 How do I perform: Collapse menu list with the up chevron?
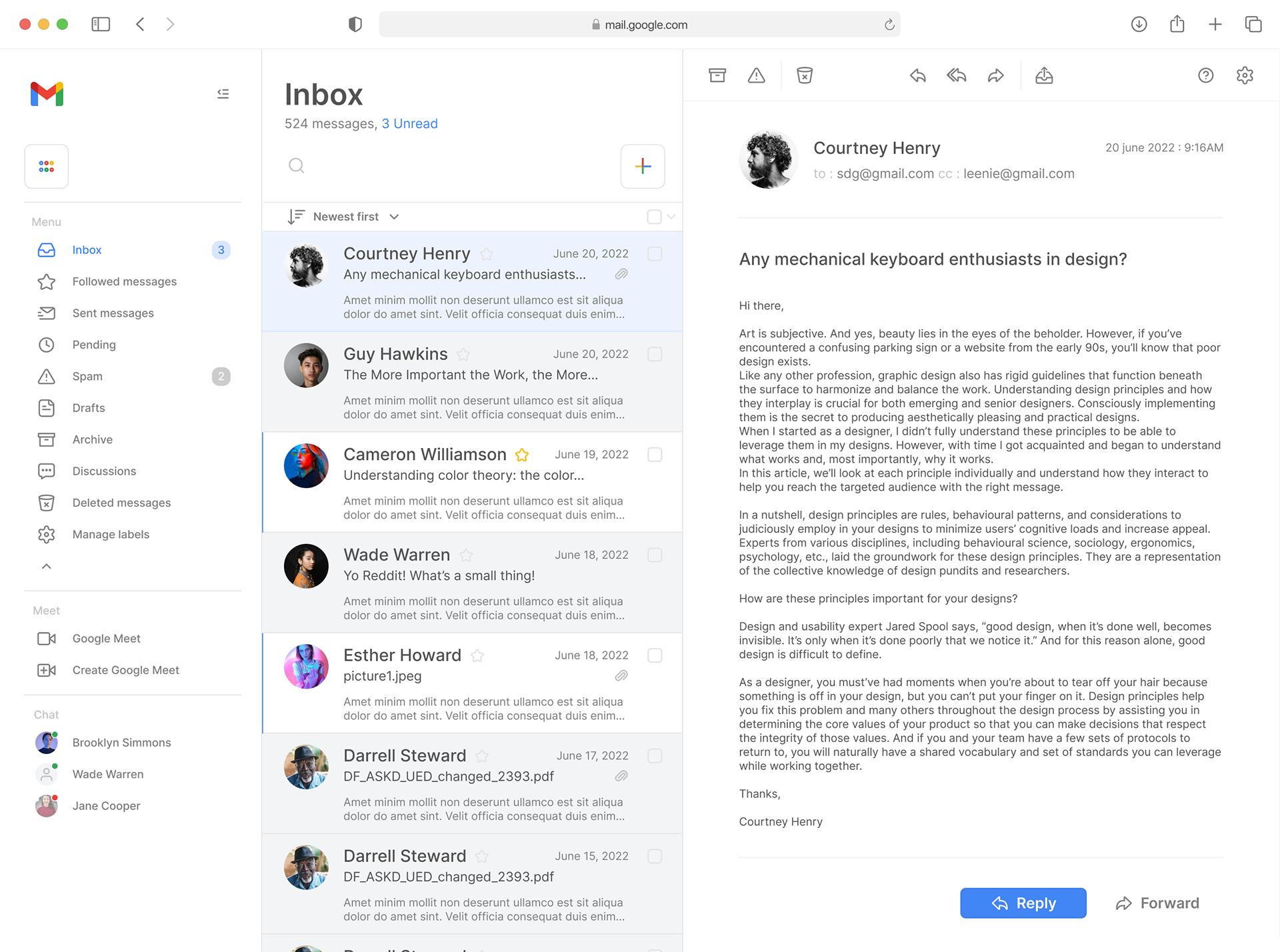coord(47,566)
